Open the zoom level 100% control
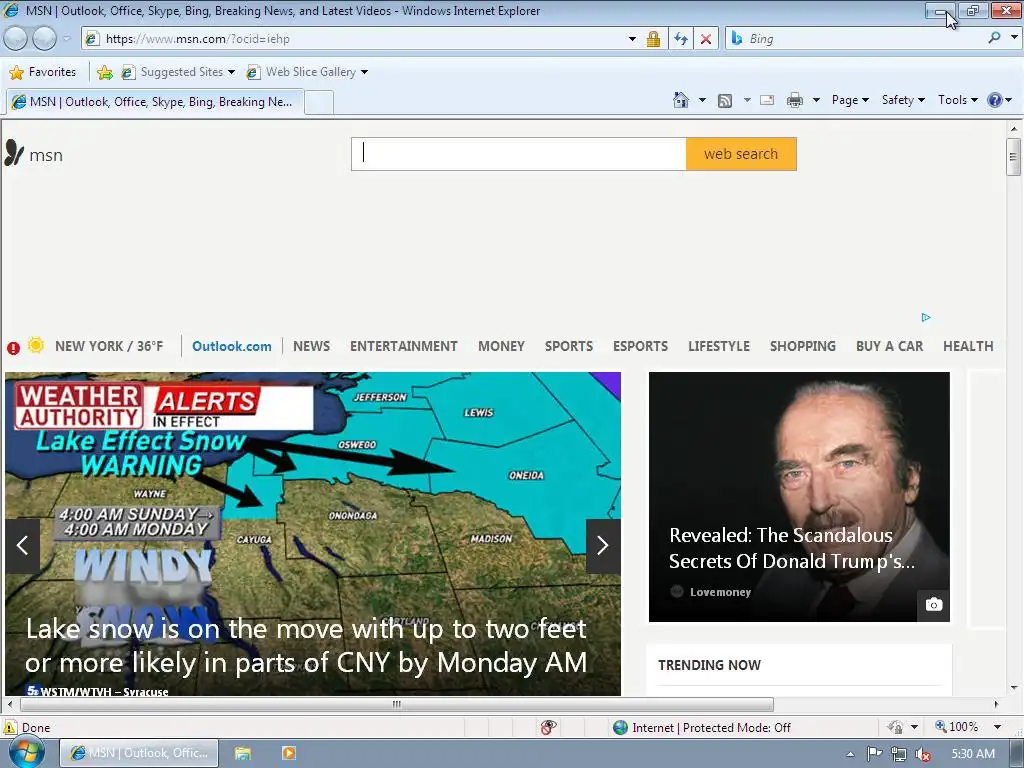 coord(956,727)
